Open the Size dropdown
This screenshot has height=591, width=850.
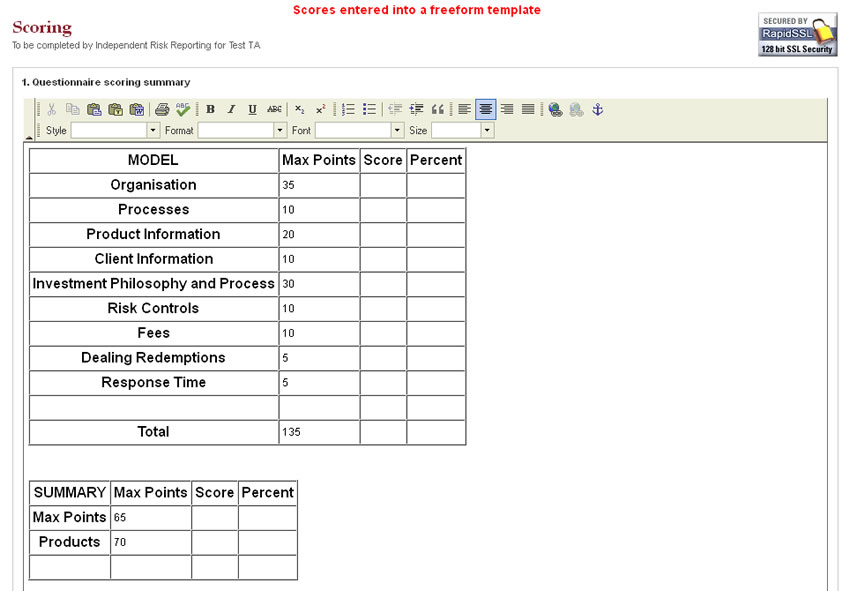(487, 131)
